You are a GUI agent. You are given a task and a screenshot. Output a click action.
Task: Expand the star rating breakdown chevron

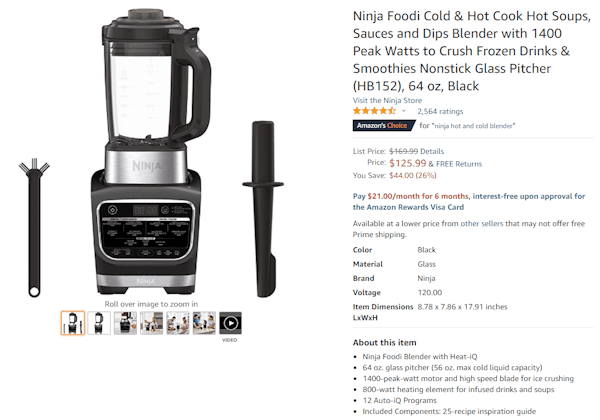pyautogui.click(x=403, y=111)
